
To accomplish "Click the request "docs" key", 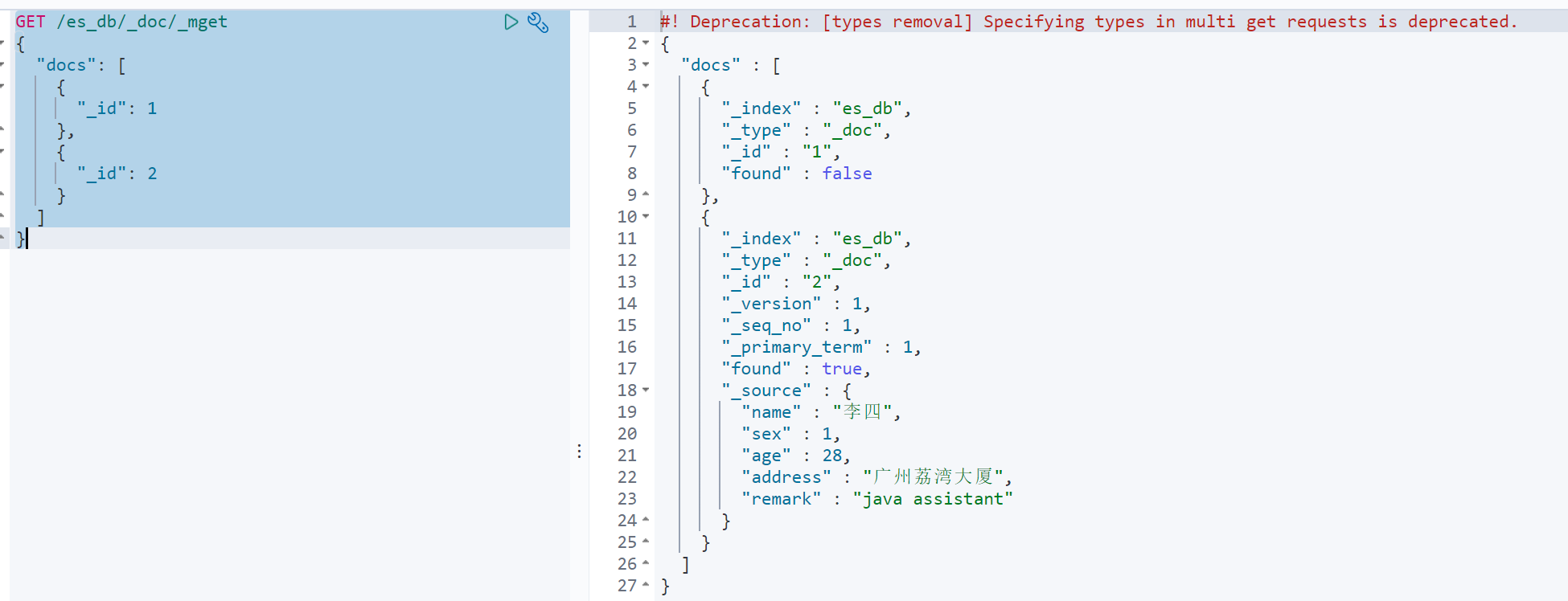I will [66, 65].
